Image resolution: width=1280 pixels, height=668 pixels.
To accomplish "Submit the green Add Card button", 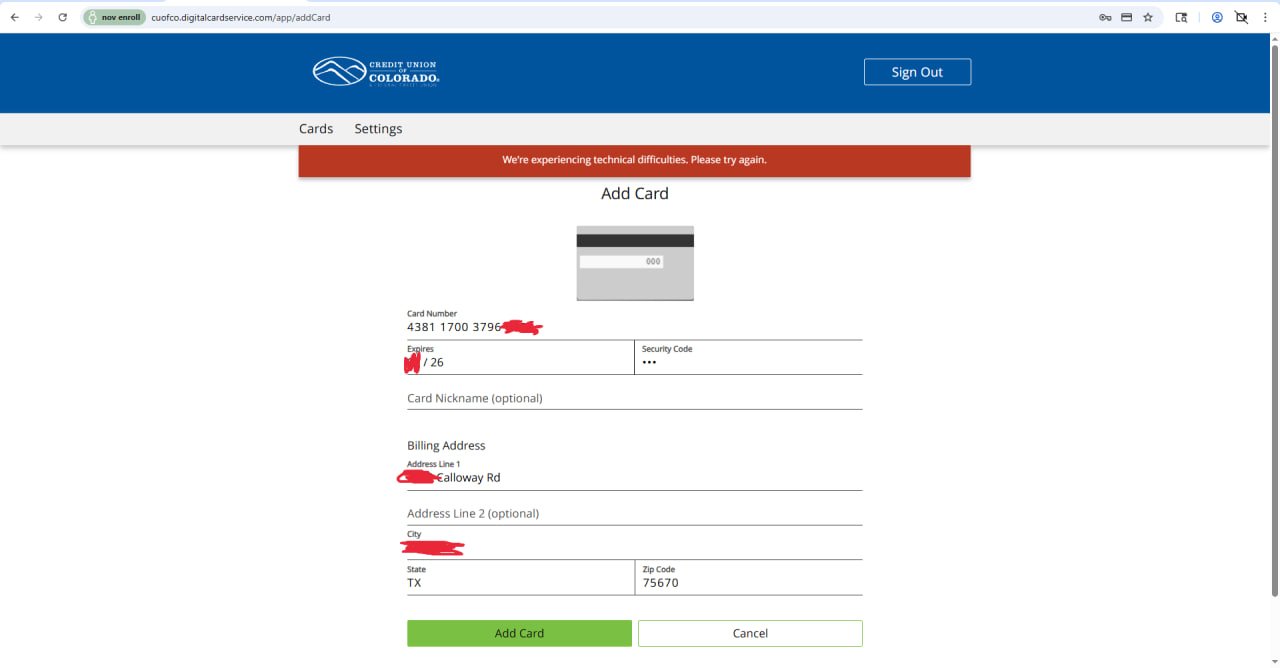I will pyautogui.click(x=519, y=633).
